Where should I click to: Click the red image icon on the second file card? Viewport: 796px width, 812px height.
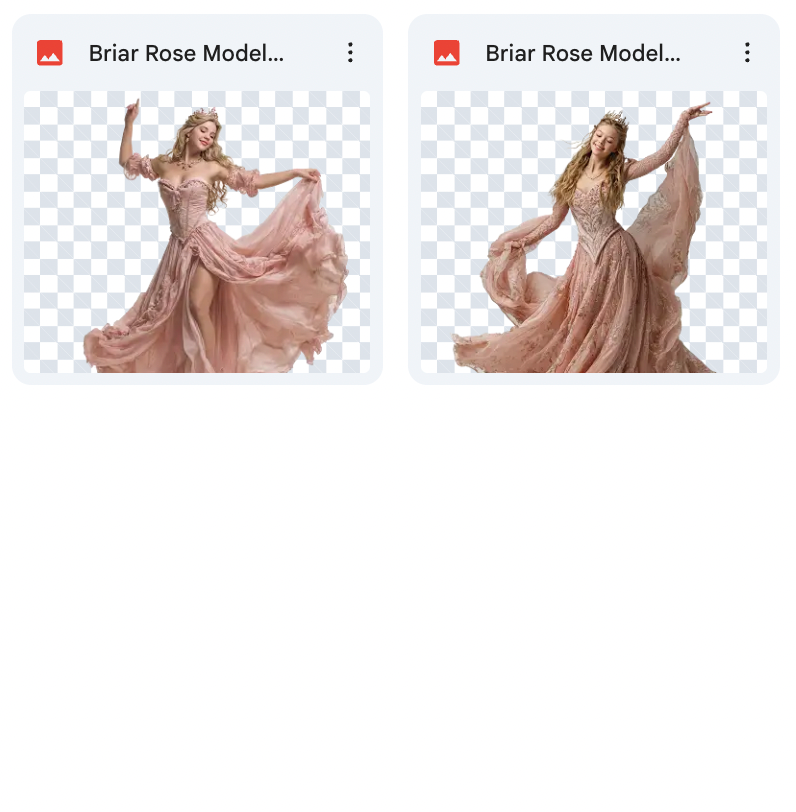click(x=447, y=53)
